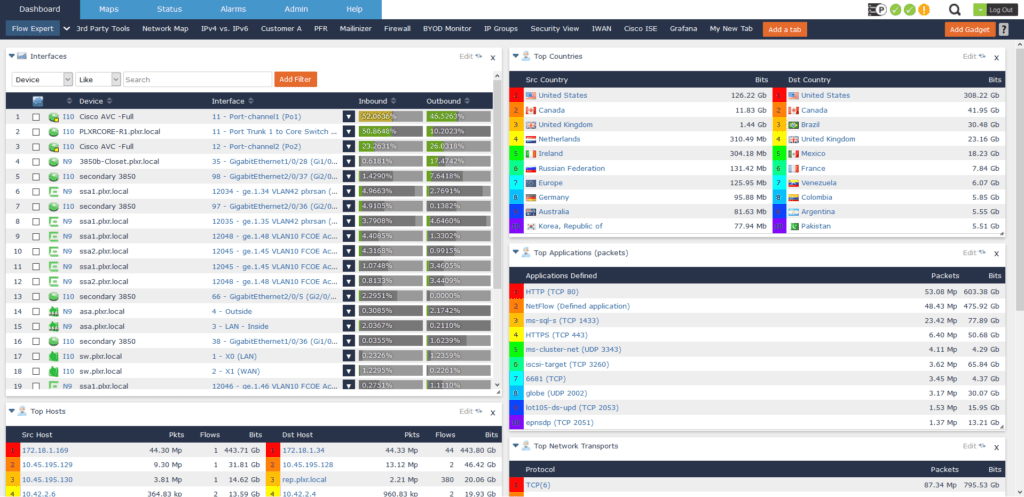Open the row 2 Port Trunk dropdown arrow
1024x497 pixels.
click(349, 131)
